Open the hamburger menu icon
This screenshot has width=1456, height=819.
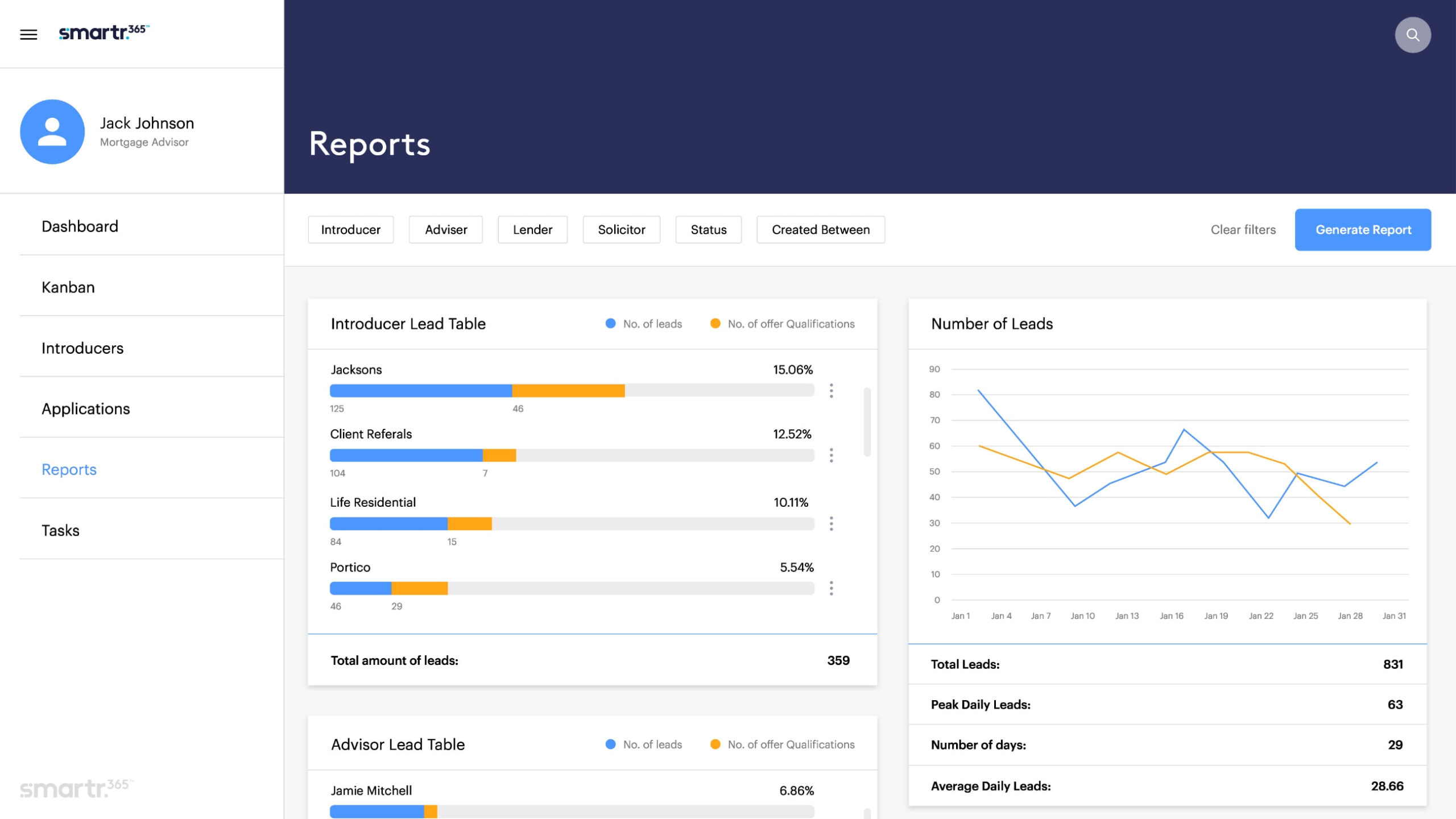click(28, 35)
